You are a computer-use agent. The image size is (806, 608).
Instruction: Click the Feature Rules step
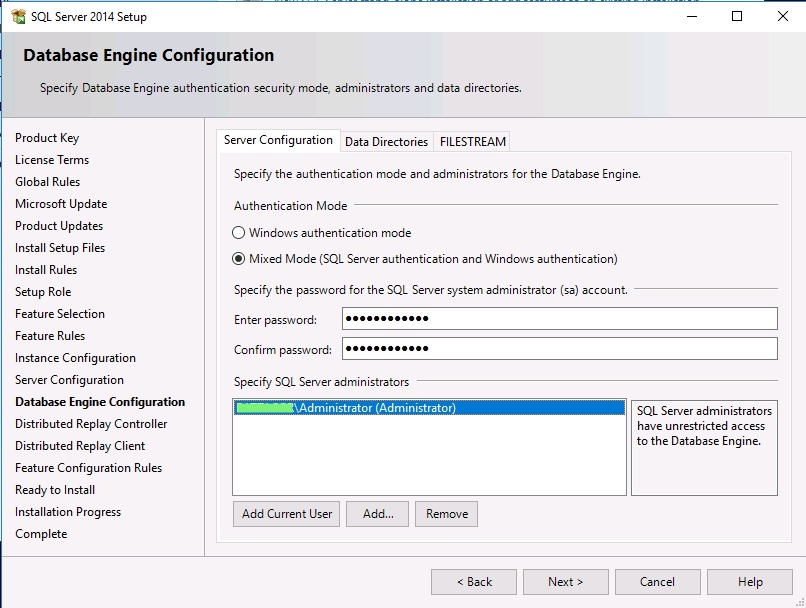pyautogui.click(x=50, y=336)
